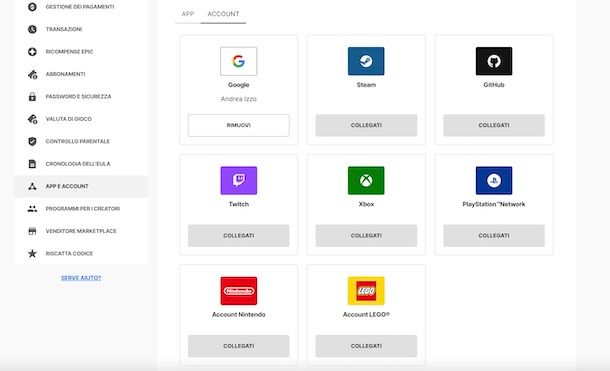Click the Abbonamenti sidebar icon

pyautogui.click(x=32, y=74)
